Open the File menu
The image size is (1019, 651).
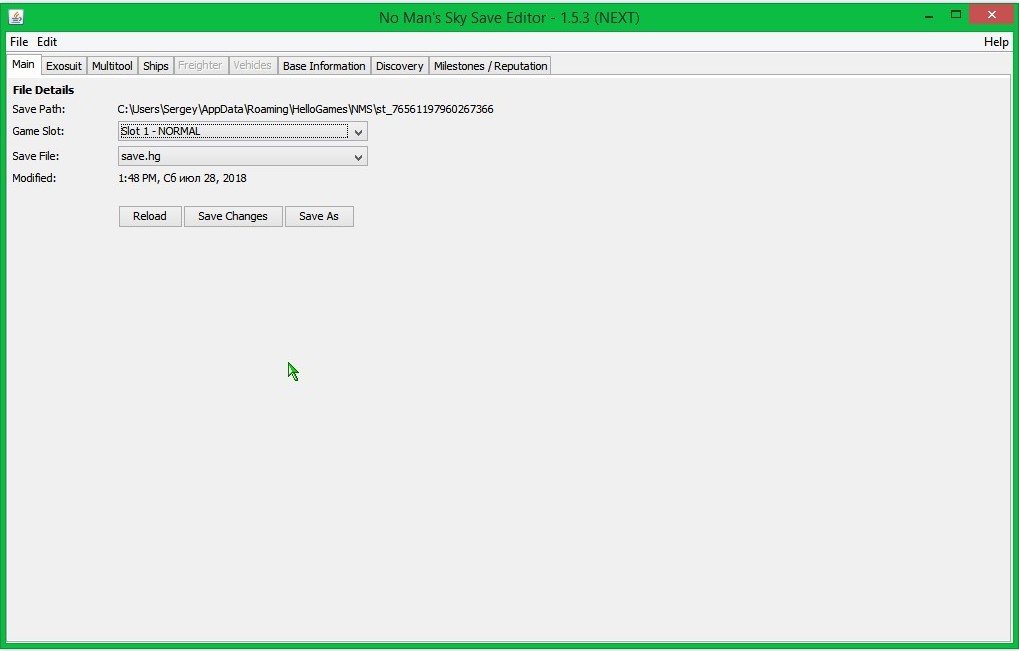coord(19,42)
